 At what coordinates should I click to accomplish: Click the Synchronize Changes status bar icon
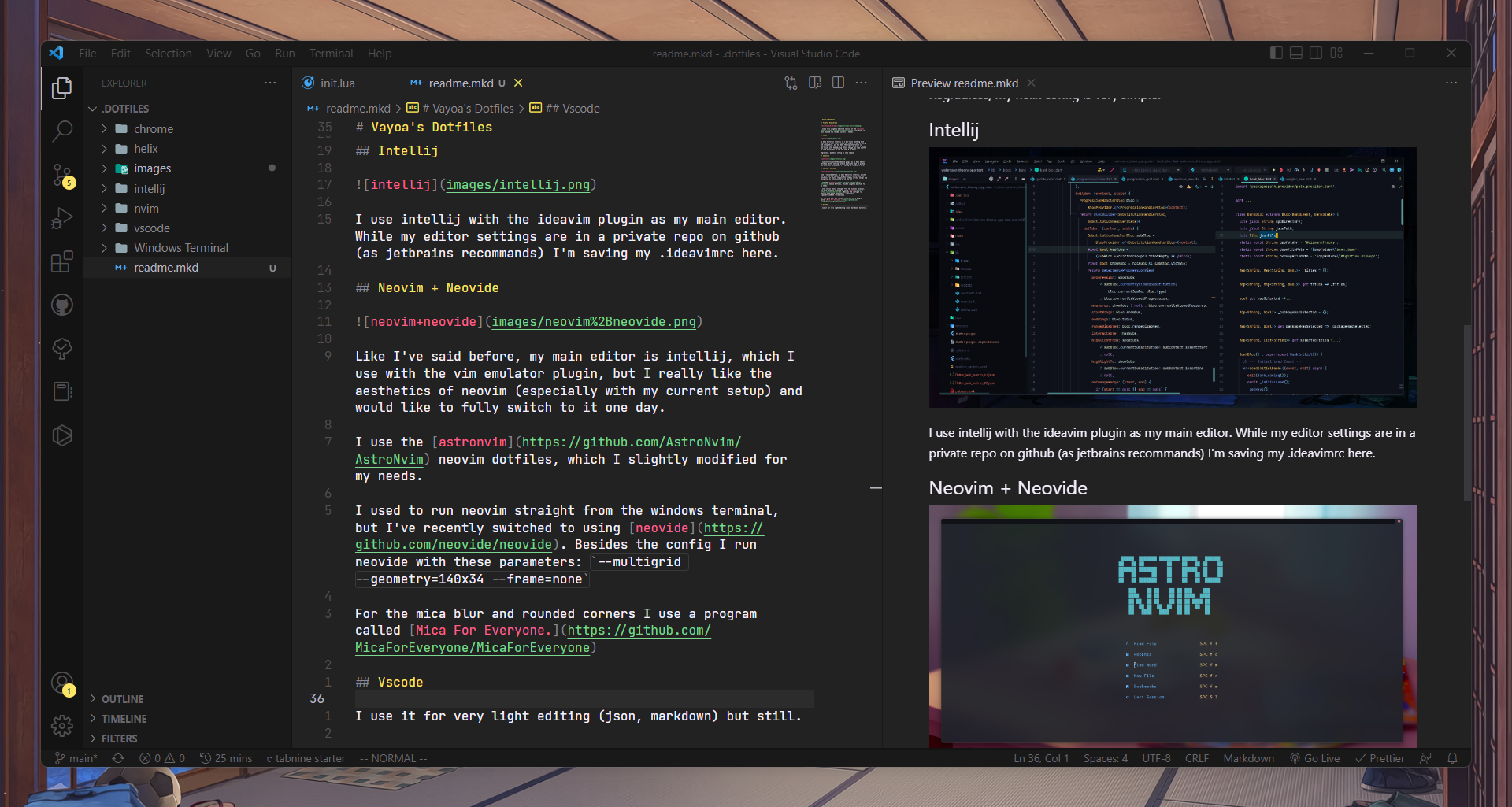pyautogui.click(x=118, y=758)
